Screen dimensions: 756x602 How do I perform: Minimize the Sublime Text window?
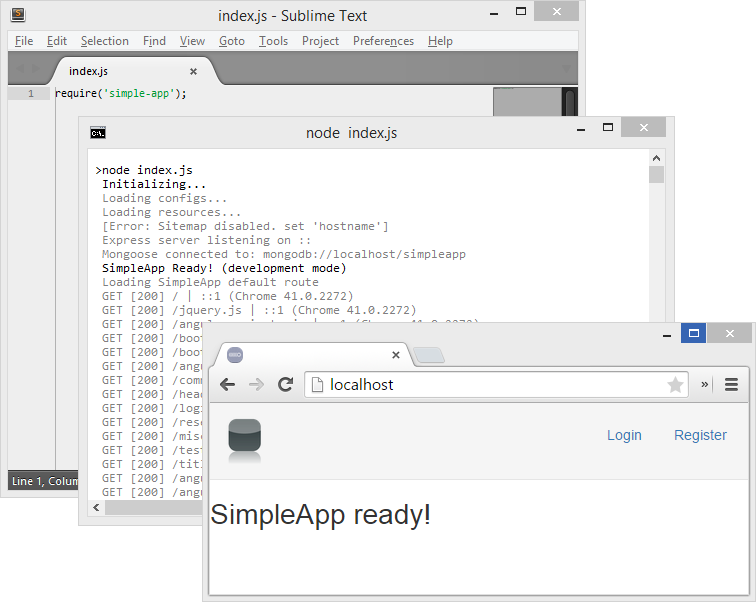[x=494, y=13]
